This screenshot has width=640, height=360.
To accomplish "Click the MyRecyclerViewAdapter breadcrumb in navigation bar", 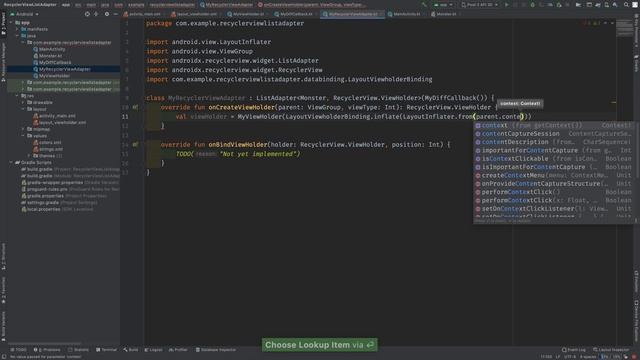I will pyautogui.click(x=226, y=5).
